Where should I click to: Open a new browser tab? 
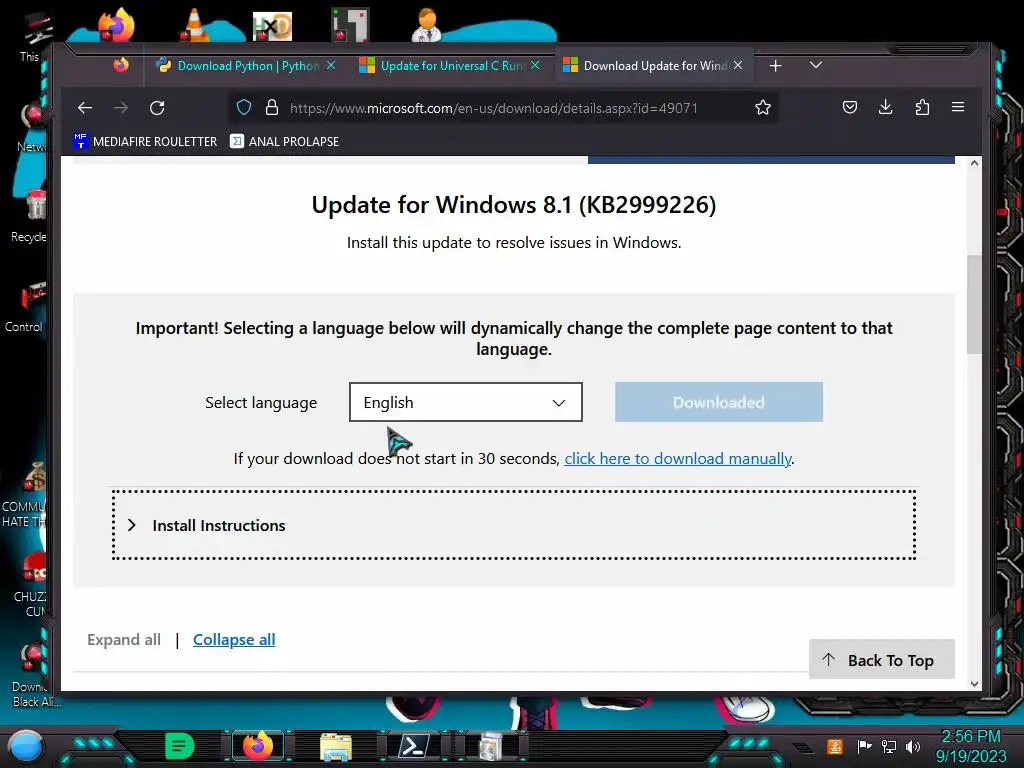[775, 66]
